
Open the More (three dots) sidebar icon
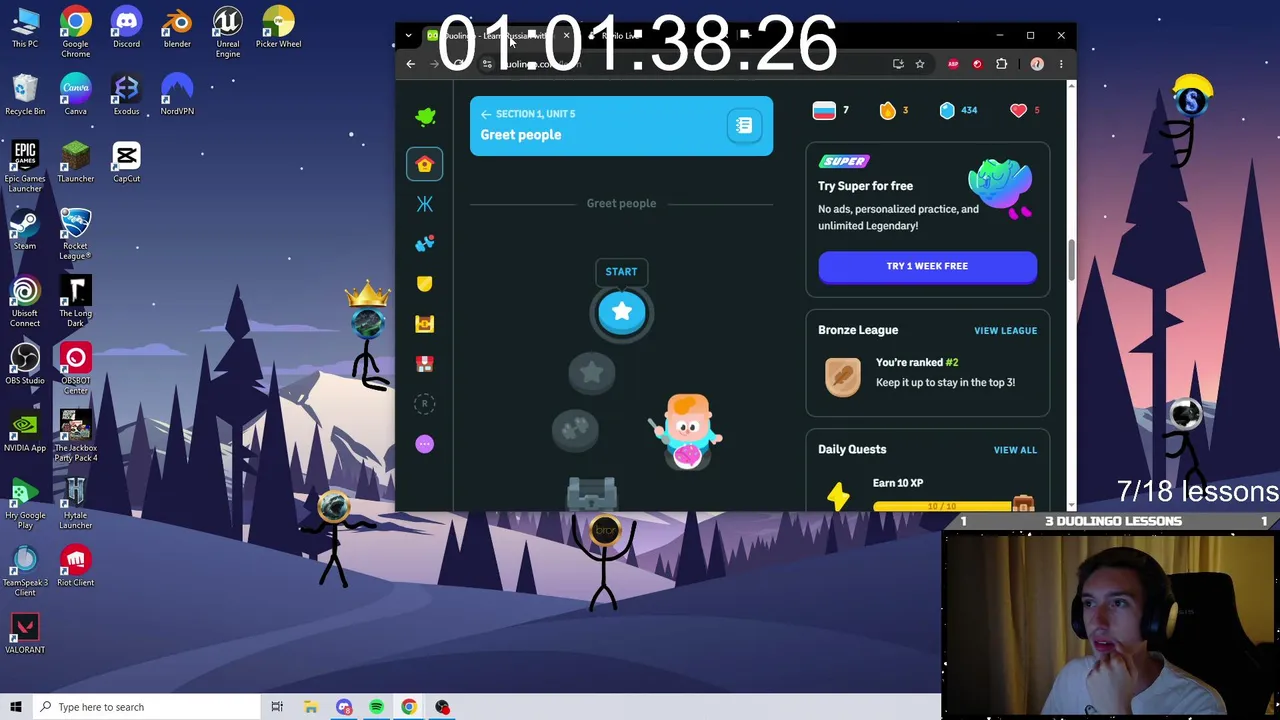[x=424, y=444]
